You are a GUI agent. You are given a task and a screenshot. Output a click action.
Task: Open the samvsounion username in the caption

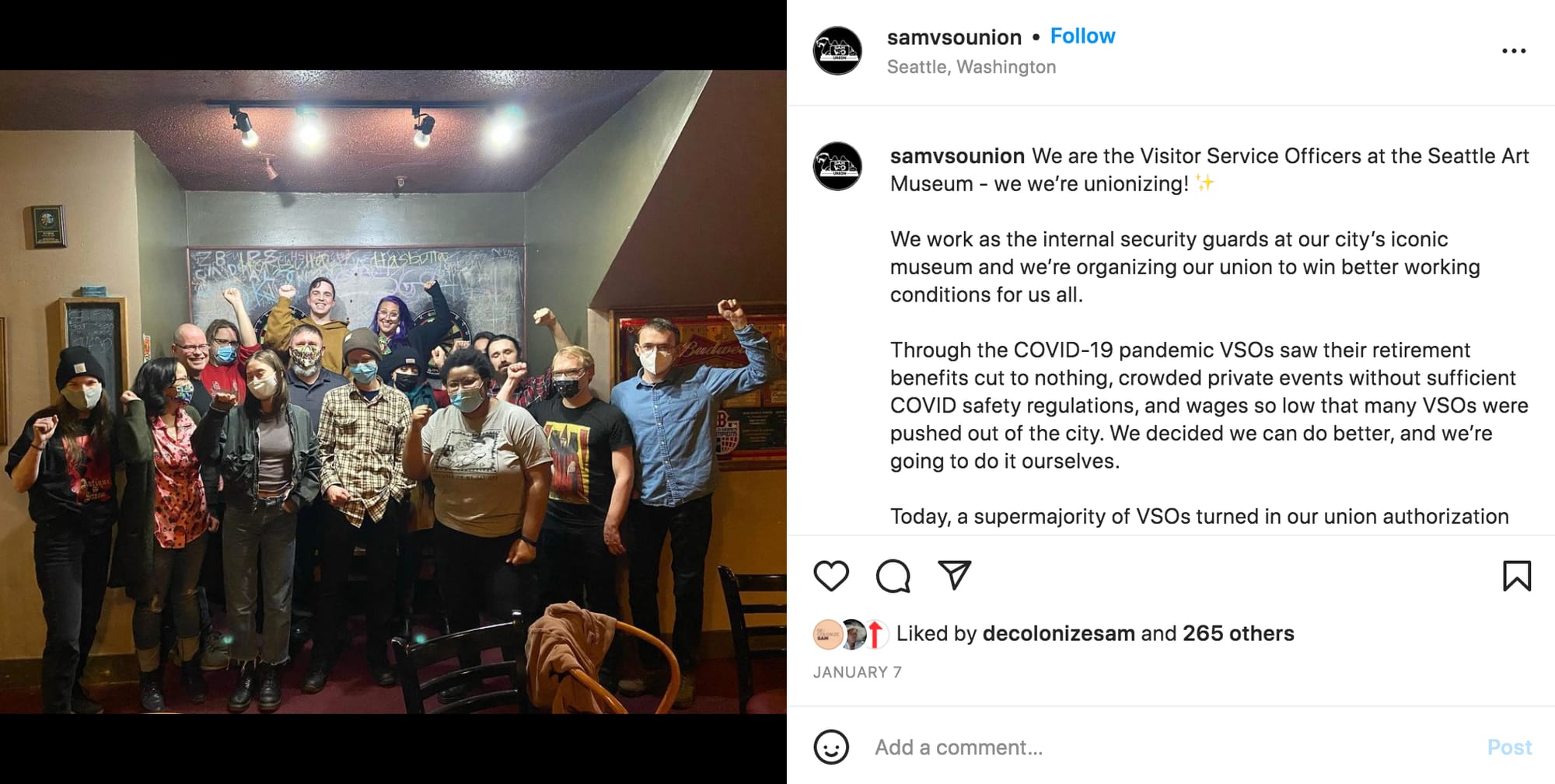(x=957, y=156)
